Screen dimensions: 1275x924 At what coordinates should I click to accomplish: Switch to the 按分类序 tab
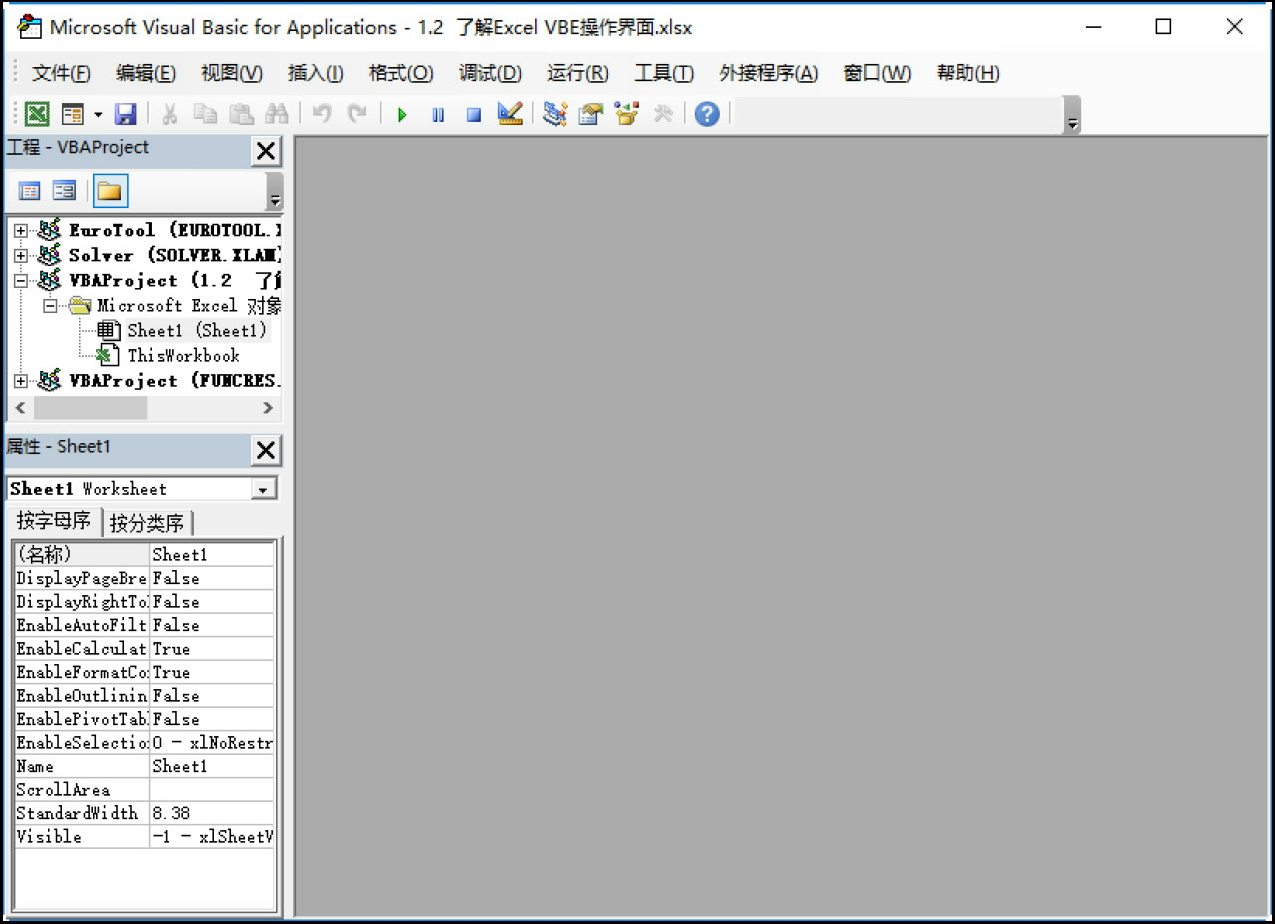coord(148,523)
